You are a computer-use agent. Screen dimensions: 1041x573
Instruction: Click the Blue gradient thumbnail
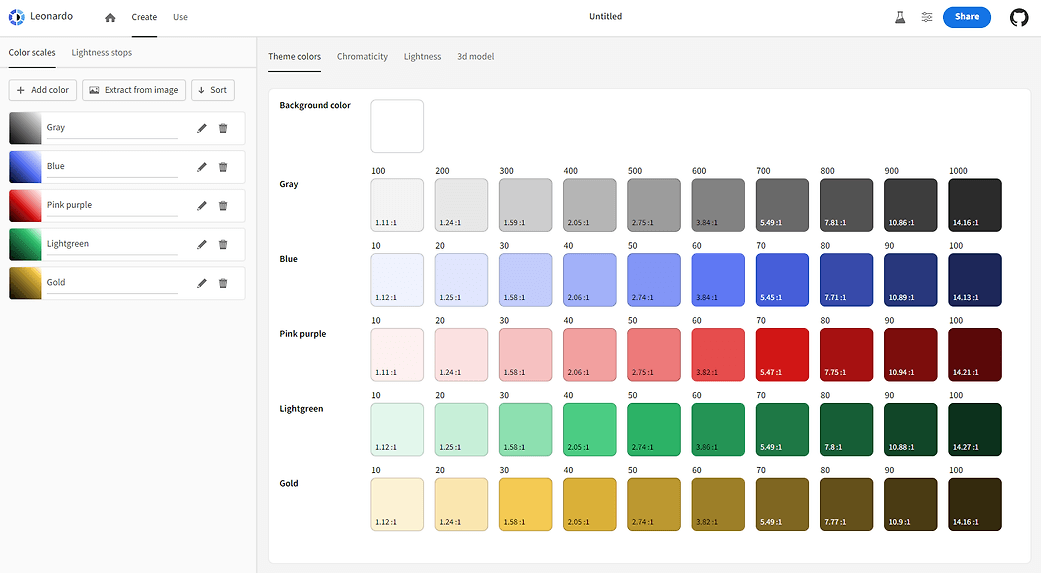[25, 167]
